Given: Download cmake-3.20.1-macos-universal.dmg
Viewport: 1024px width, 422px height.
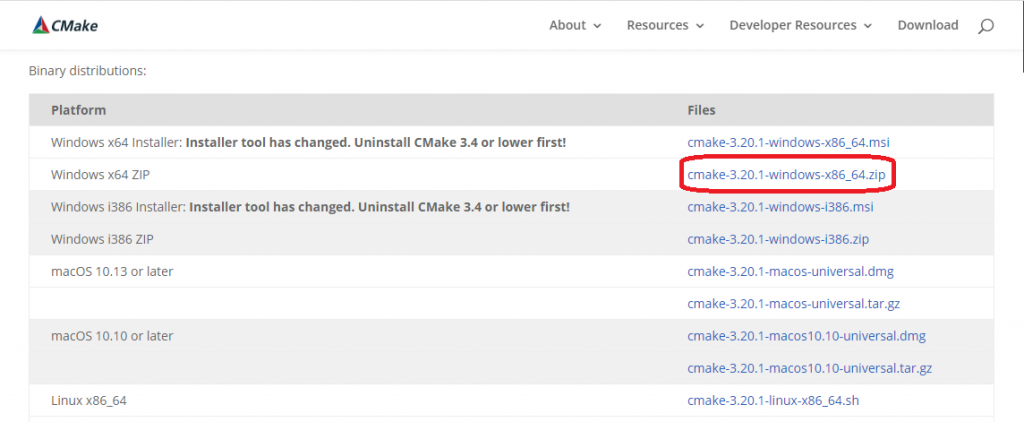Looking at the screenshot, I should click(x=790, y=272).
